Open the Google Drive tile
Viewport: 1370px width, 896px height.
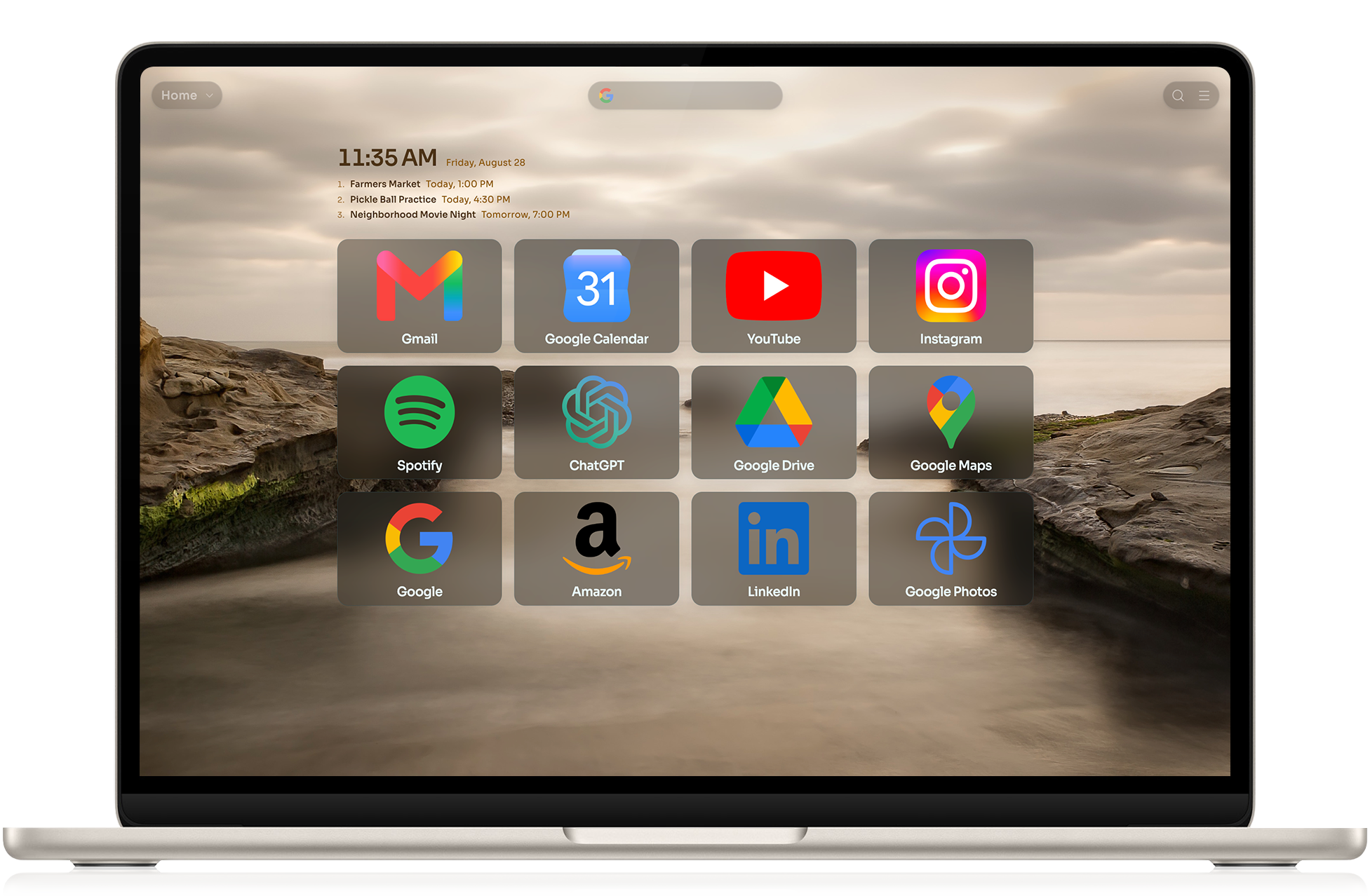click(x=774, y=422)
